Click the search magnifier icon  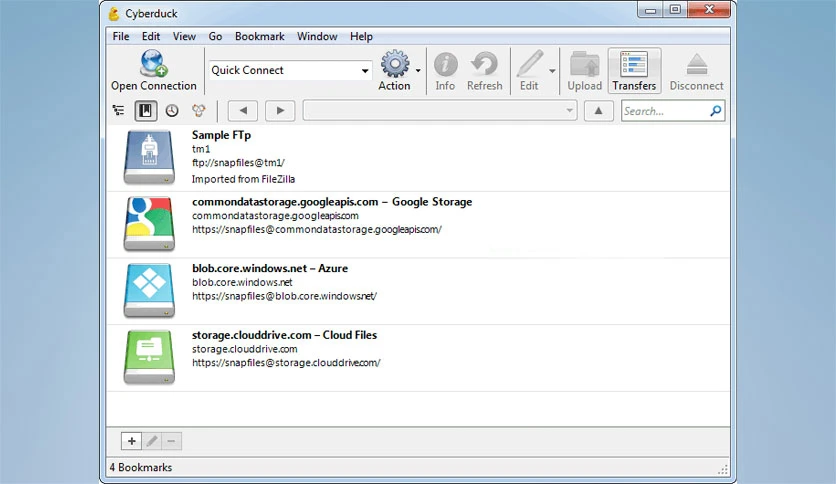tap(716, 110)
